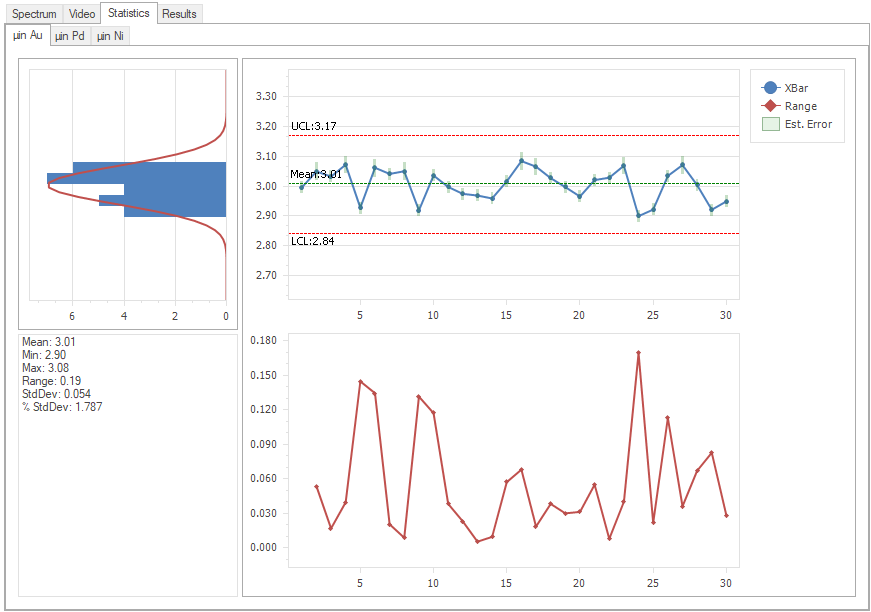Show statistics for µin Pd
871x612 pixels.
pyautogui.click(x=70, y=36)
